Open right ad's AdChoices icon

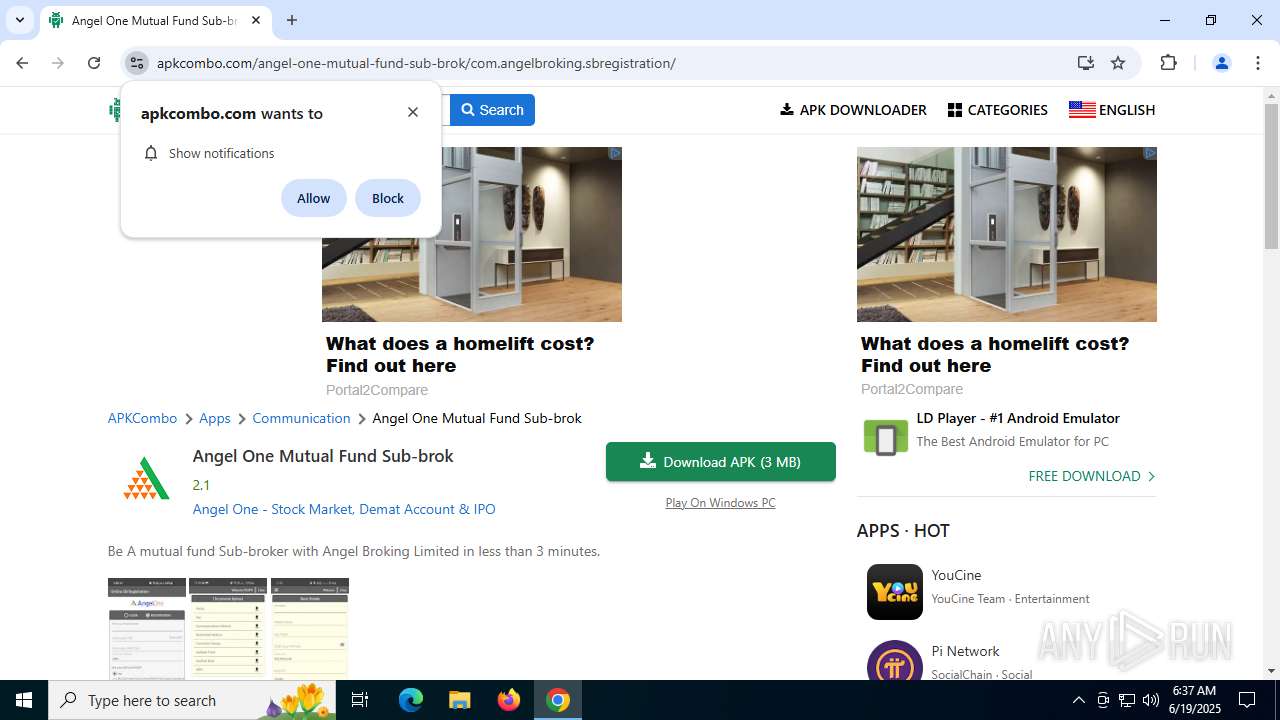pos(1151,153)
